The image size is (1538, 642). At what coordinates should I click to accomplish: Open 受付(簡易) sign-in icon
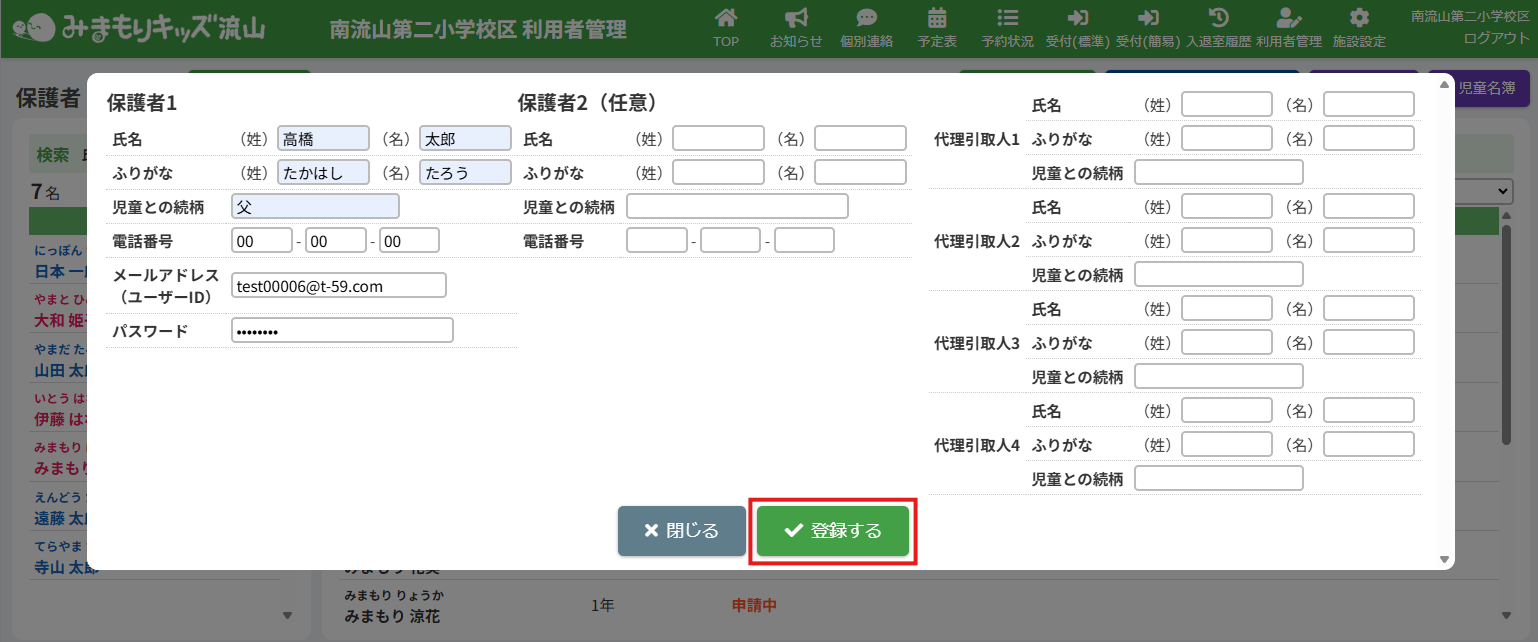click(1148, 18)
